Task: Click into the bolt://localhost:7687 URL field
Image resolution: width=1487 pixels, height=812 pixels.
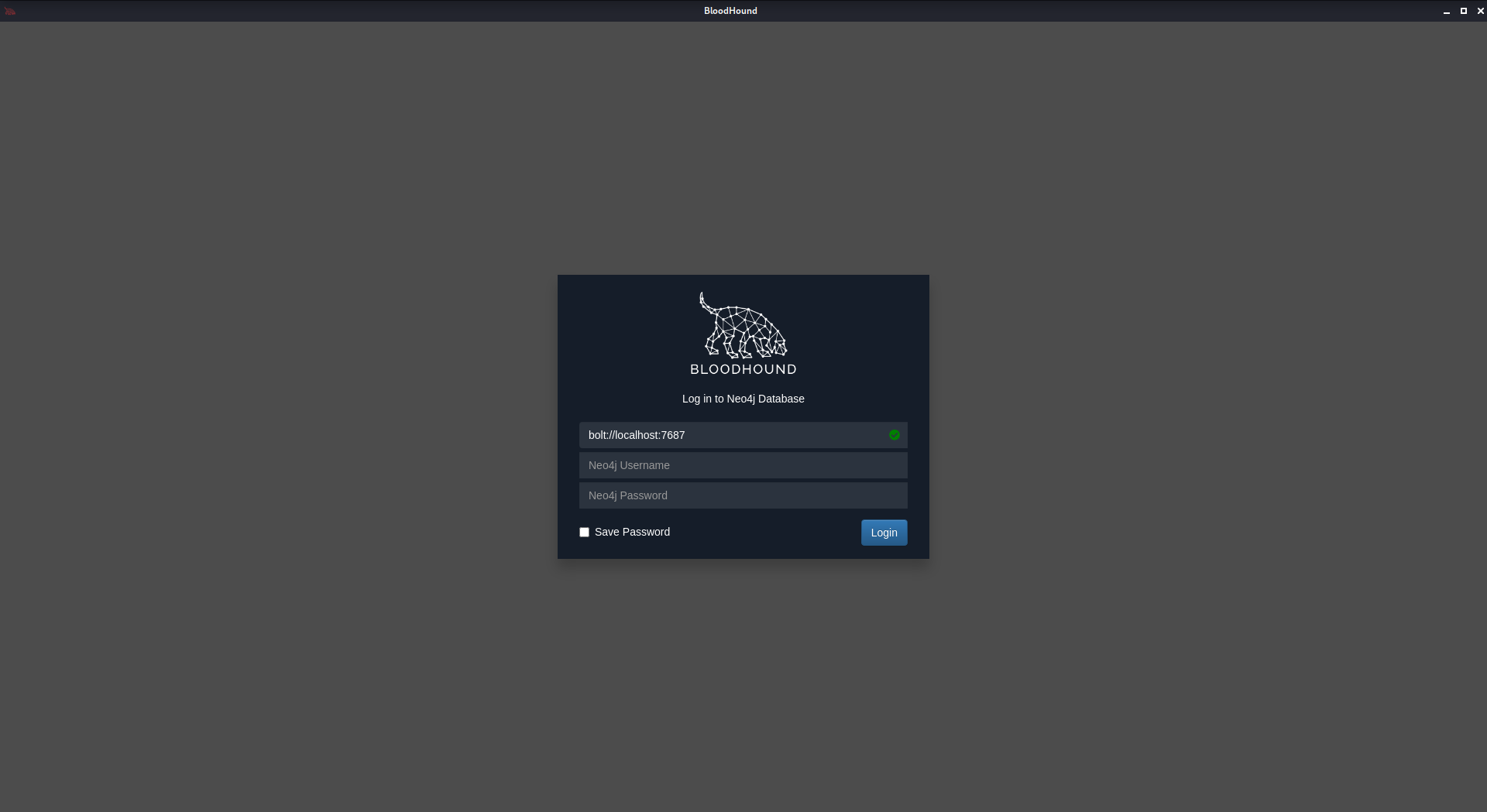Action: (728, 435)
